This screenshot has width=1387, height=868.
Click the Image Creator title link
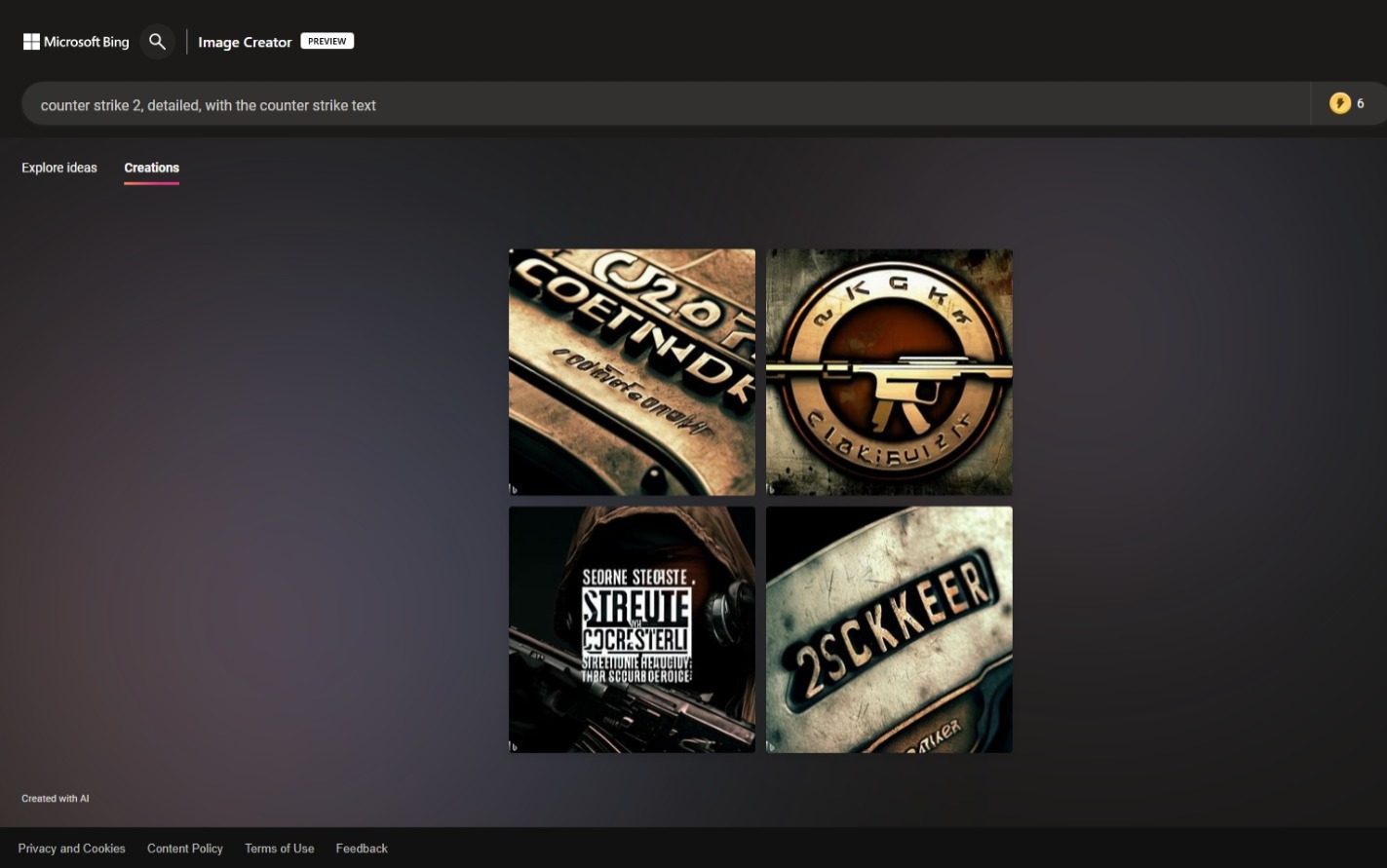pyautogui.click(x=245, y=42)
